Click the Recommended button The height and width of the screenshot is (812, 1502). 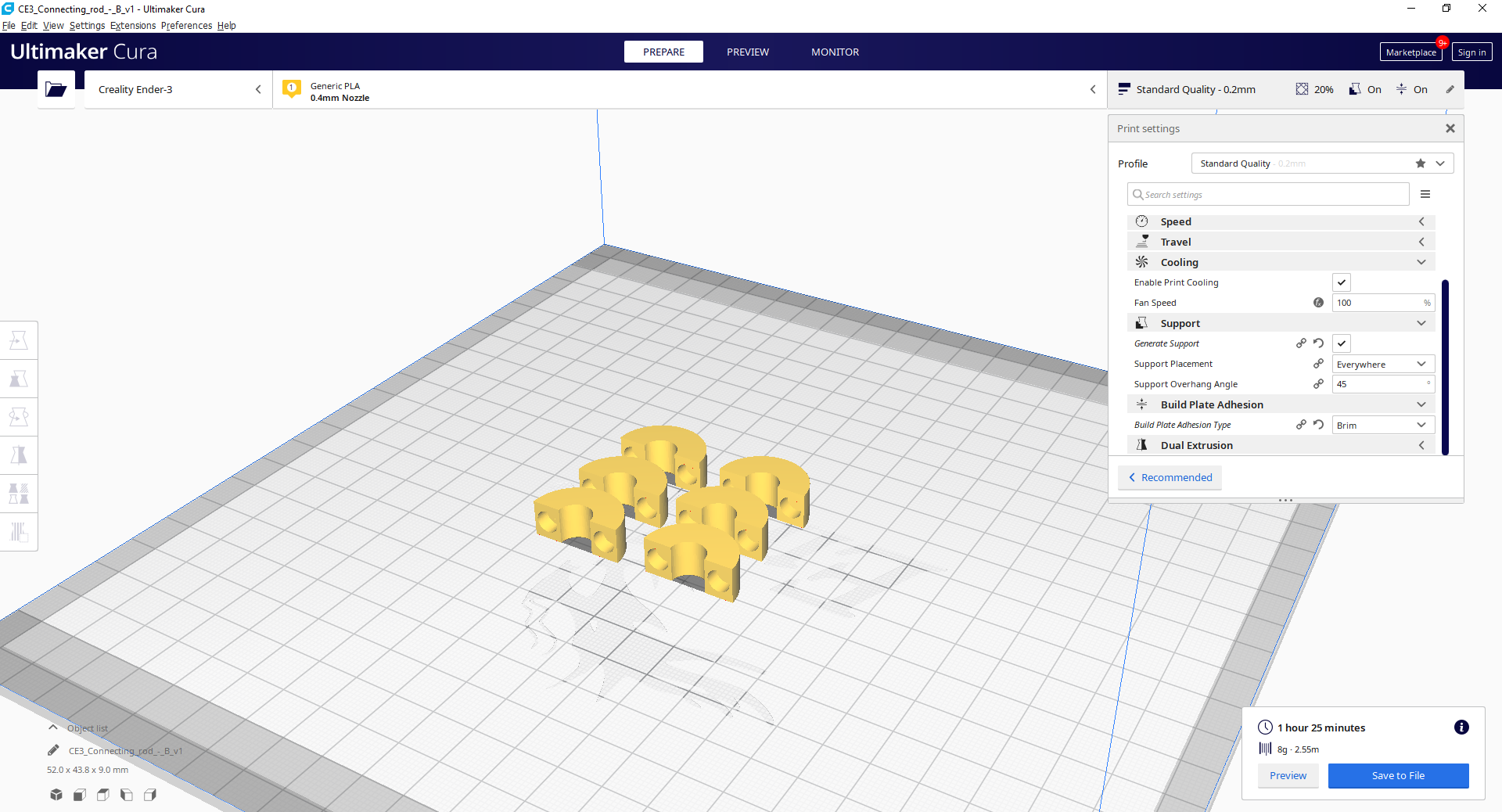[x=1170, y=477]
